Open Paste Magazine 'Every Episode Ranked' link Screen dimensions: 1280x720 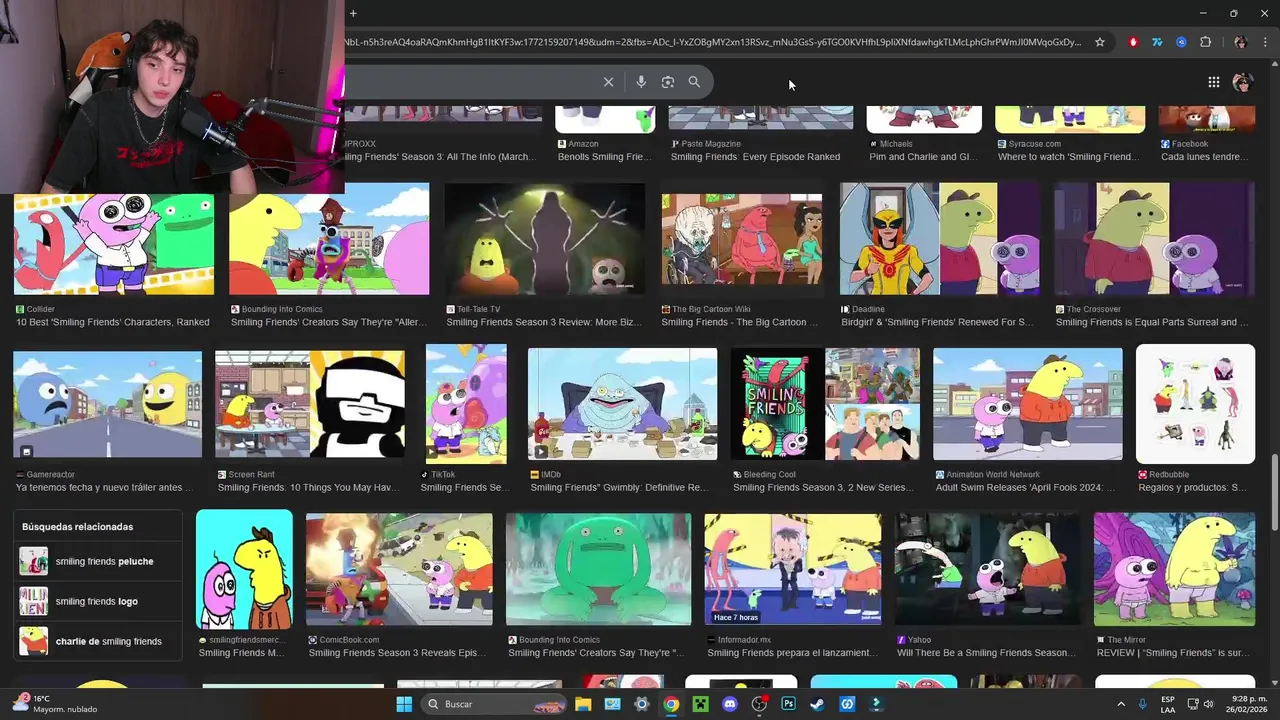pos(755,157)
